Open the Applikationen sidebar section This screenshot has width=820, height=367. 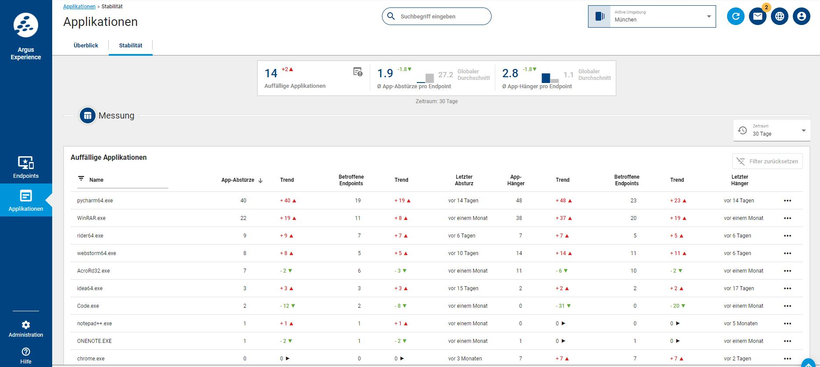[26, 201]
